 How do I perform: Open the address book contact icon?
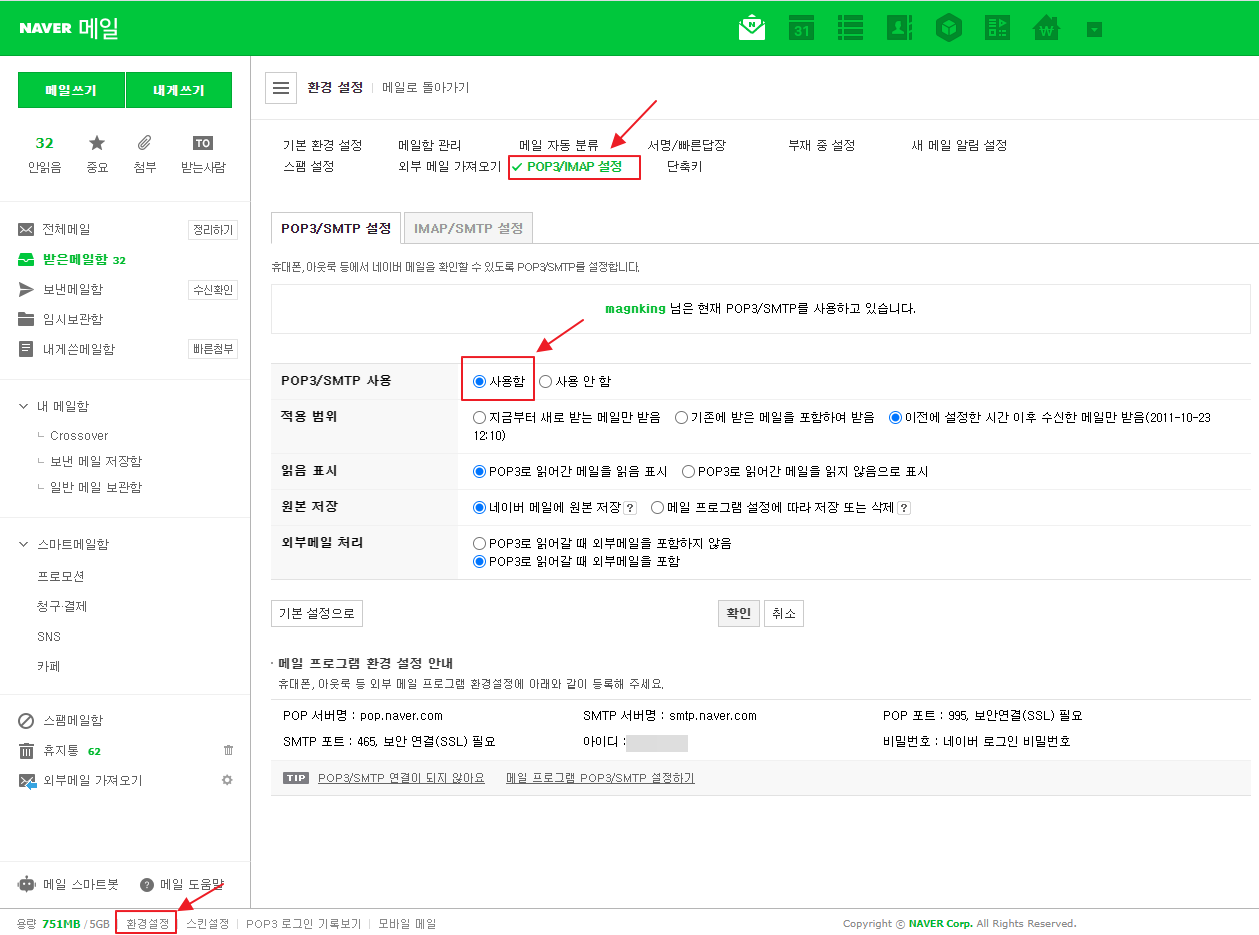tap(899, 28)
